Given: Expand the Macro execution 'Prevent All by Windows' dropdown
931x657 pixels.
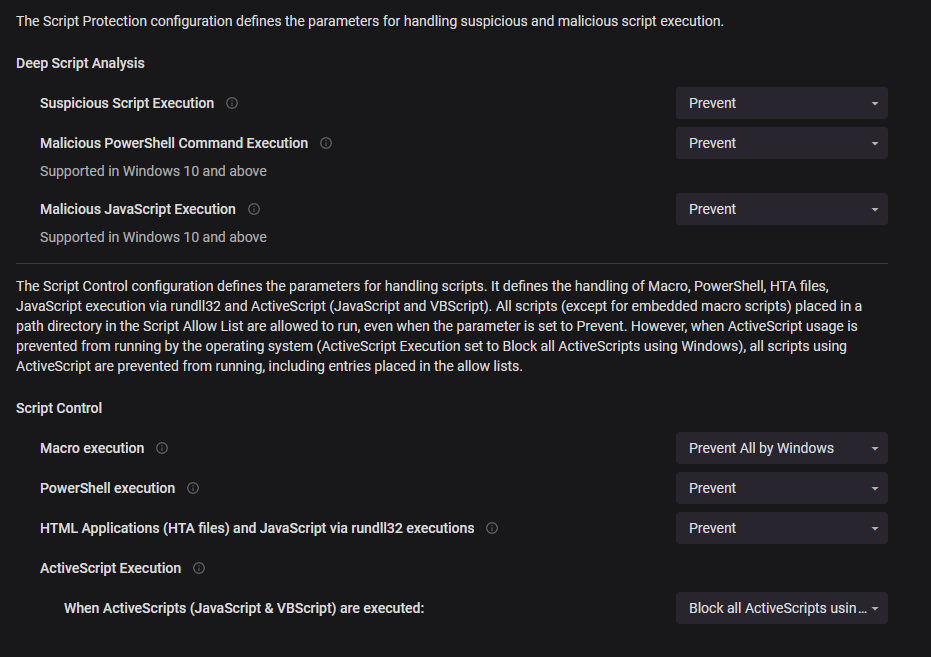Looking at the screenshot, I should coord(781,448).
